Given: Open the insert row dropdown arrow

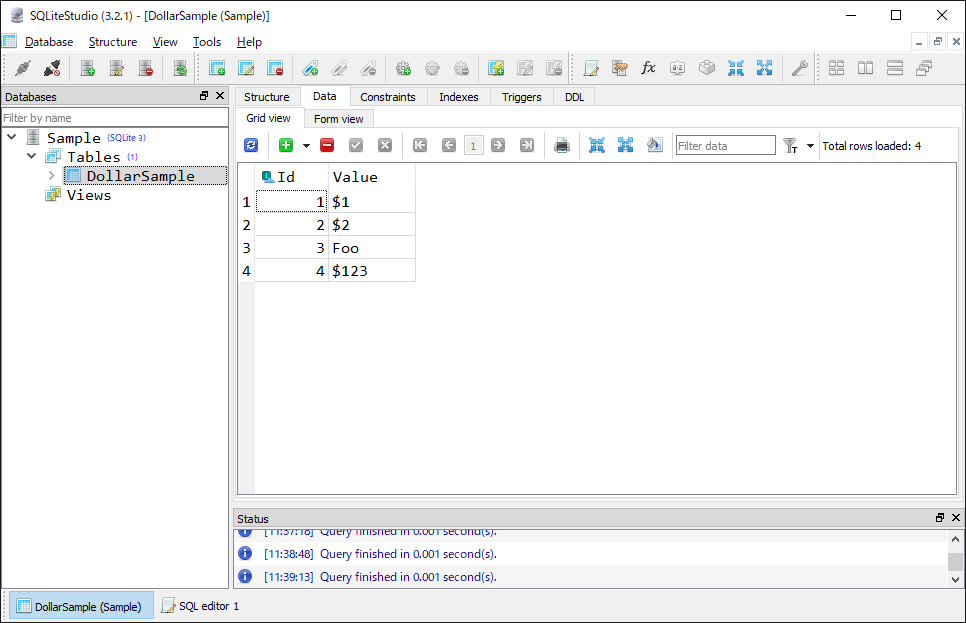Looking at the screenshot, I should coord(306,146).
